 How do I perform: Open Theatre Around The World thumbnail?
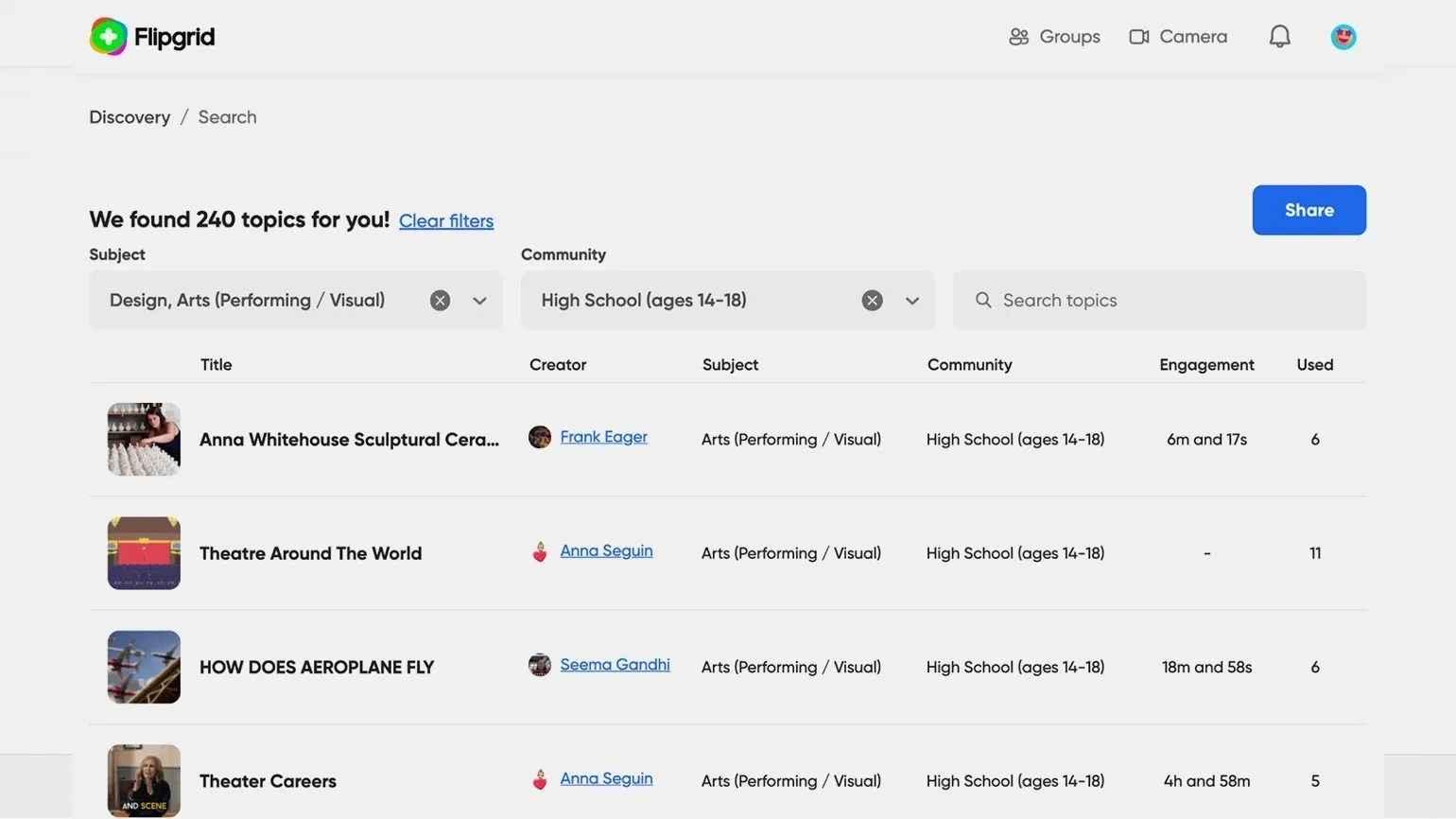click(x=144, y=553)
